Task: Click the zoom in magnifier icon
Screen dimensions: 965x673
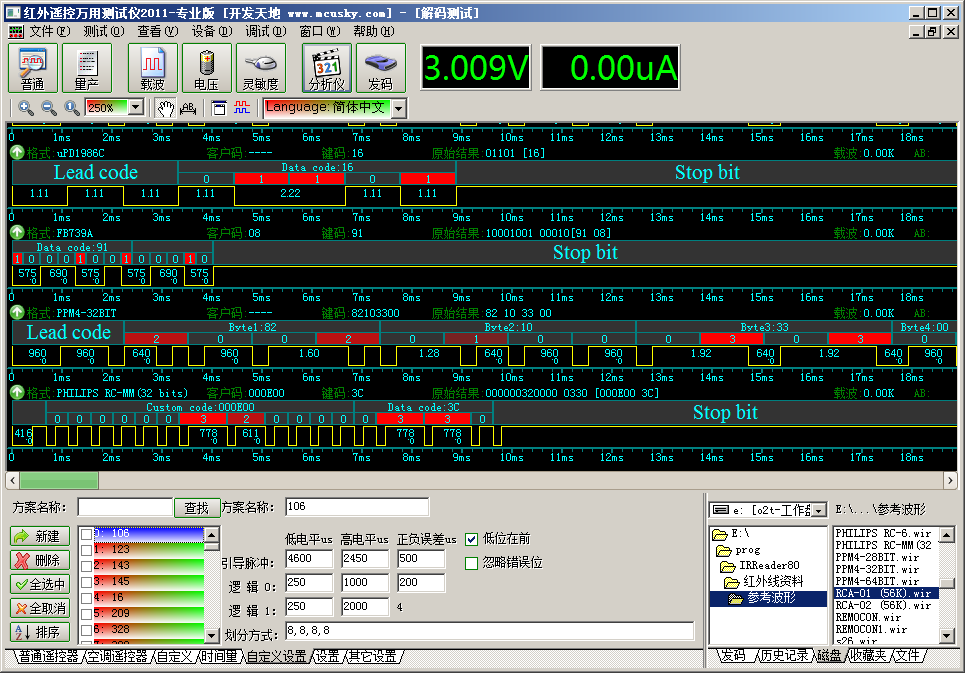Action: 25,108
